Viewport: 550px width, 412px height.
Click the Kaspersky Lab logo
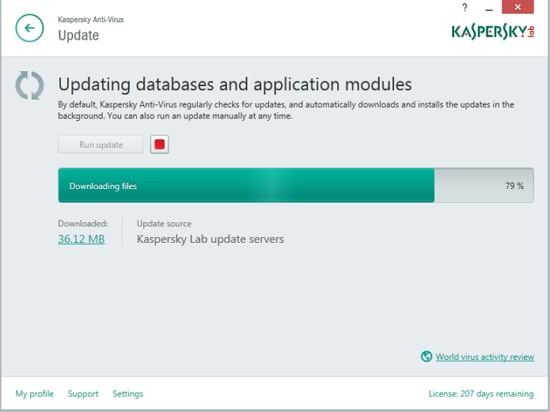pos(493,32)
